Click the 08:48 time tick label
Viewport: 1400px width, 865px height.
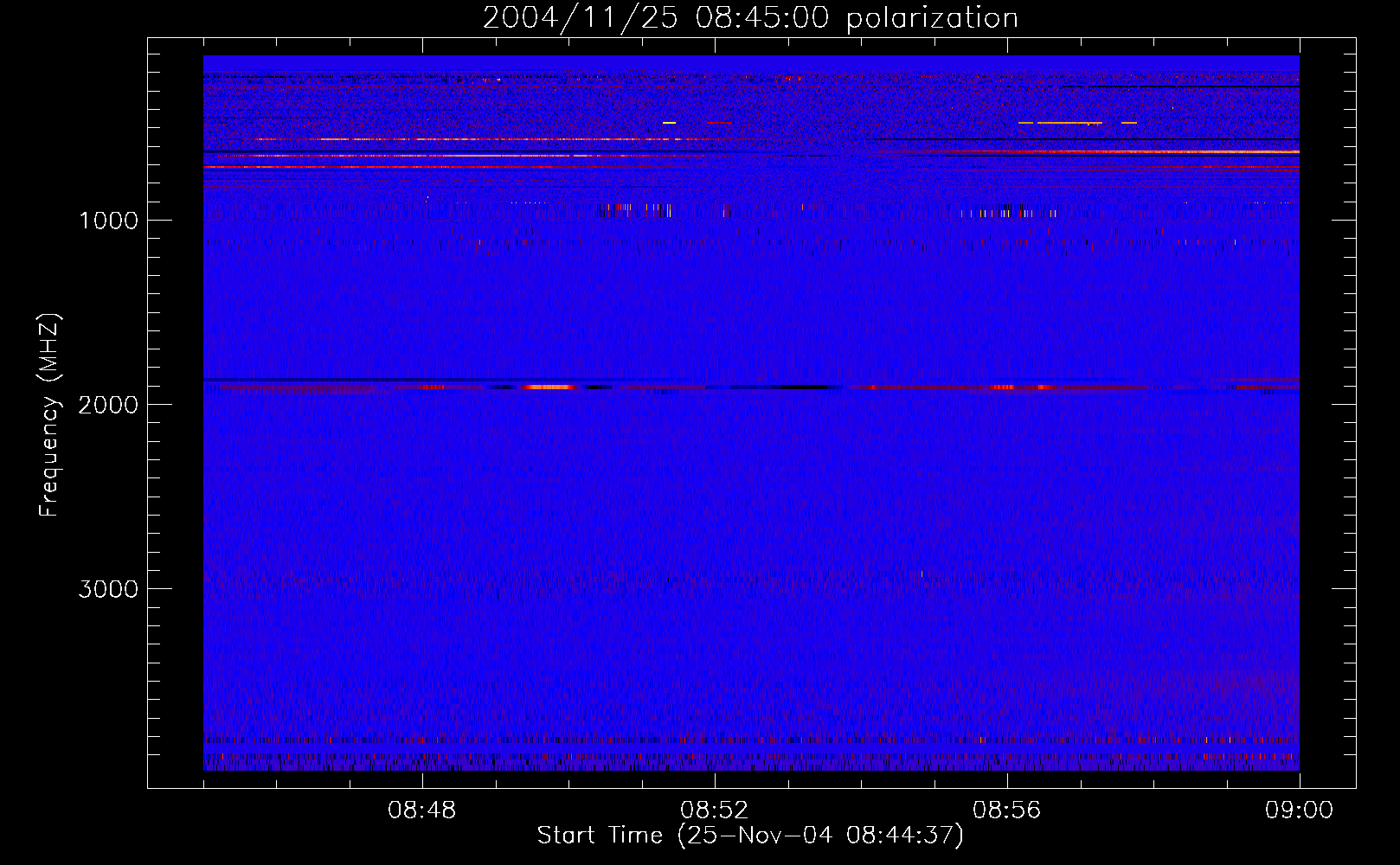(x=422, y=811)
